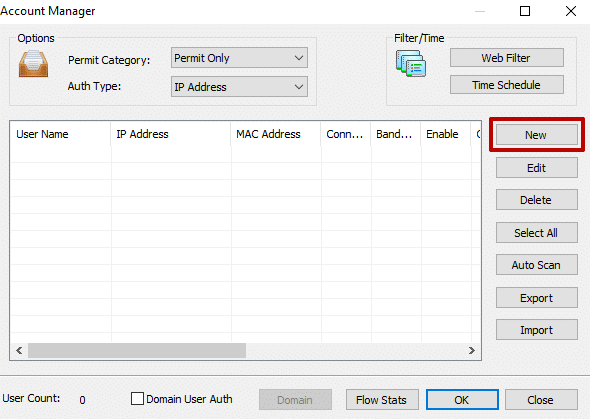Enable the Domain User Auth checkbox
Screen dimensions: 590x419
click(137, 399)
